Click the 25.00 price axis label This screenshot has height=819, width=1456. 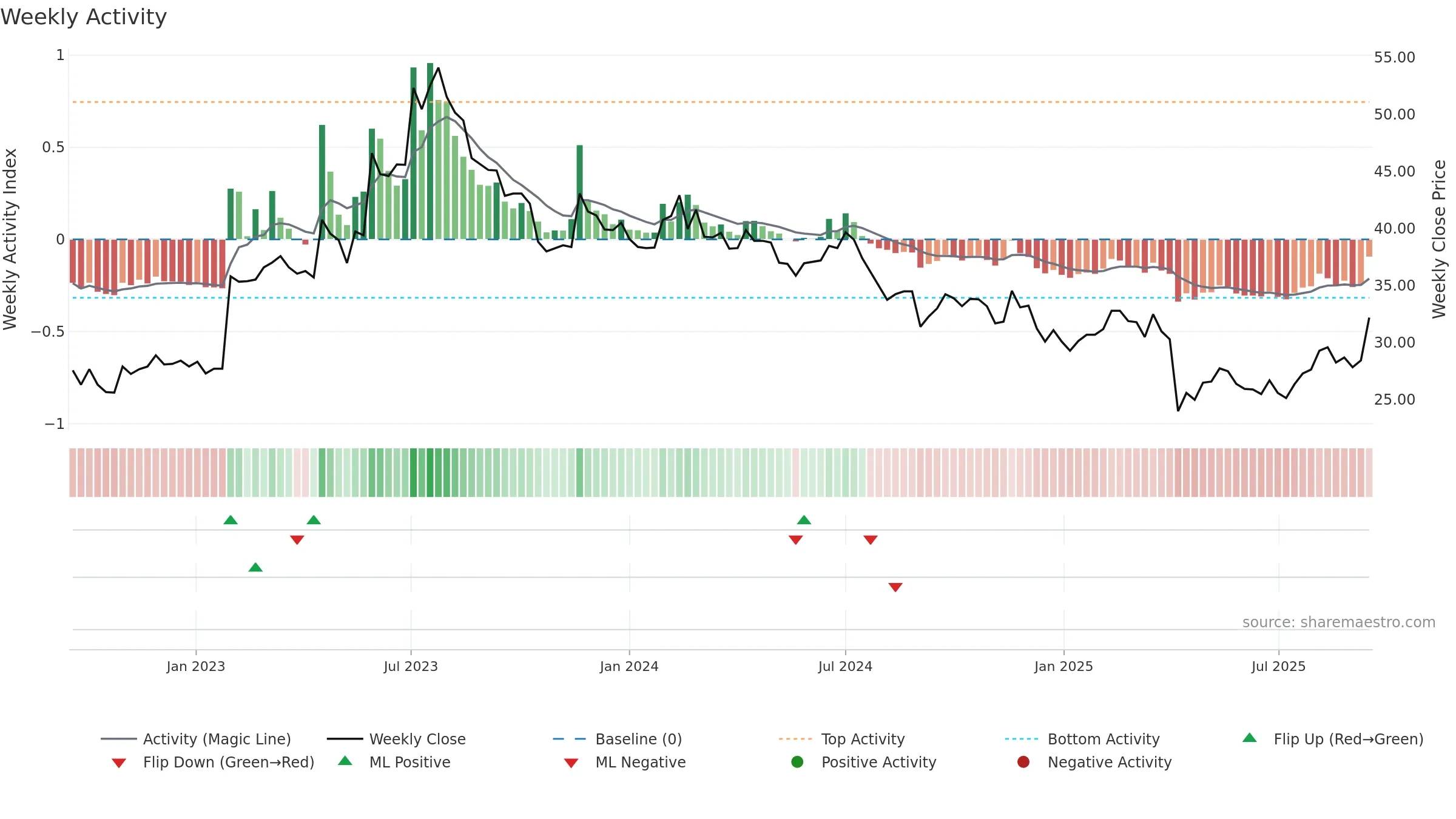[x=1394, y=400]
